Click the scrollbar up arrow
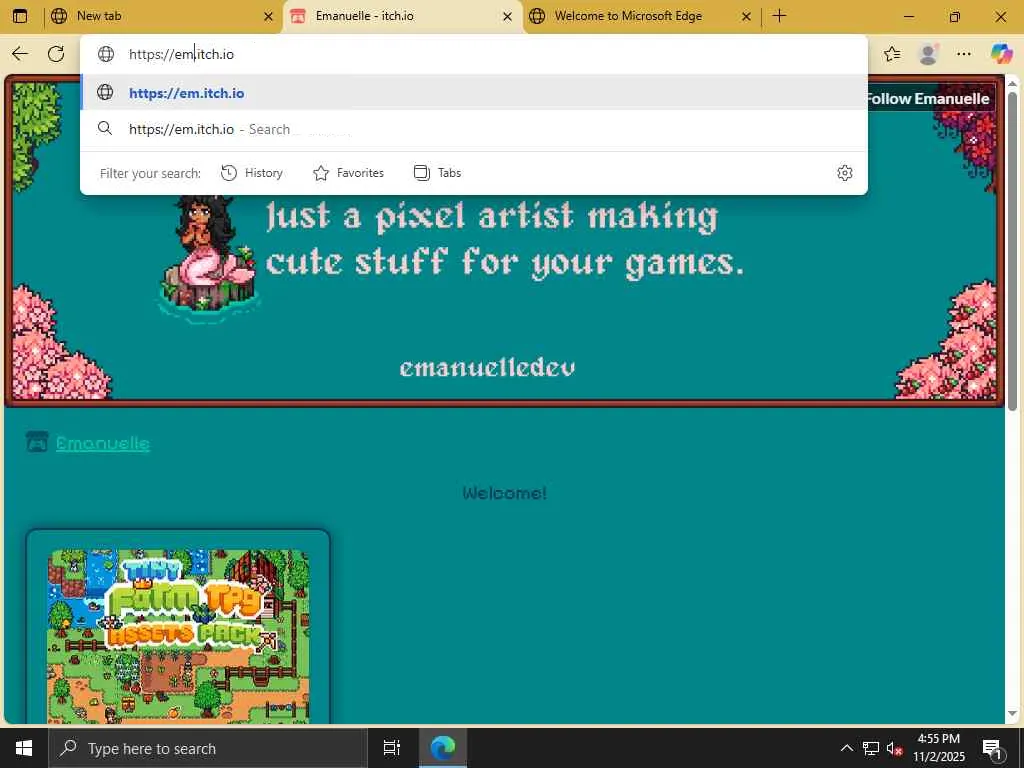This screenshot has width=1024, height=768. (1012, 84)
